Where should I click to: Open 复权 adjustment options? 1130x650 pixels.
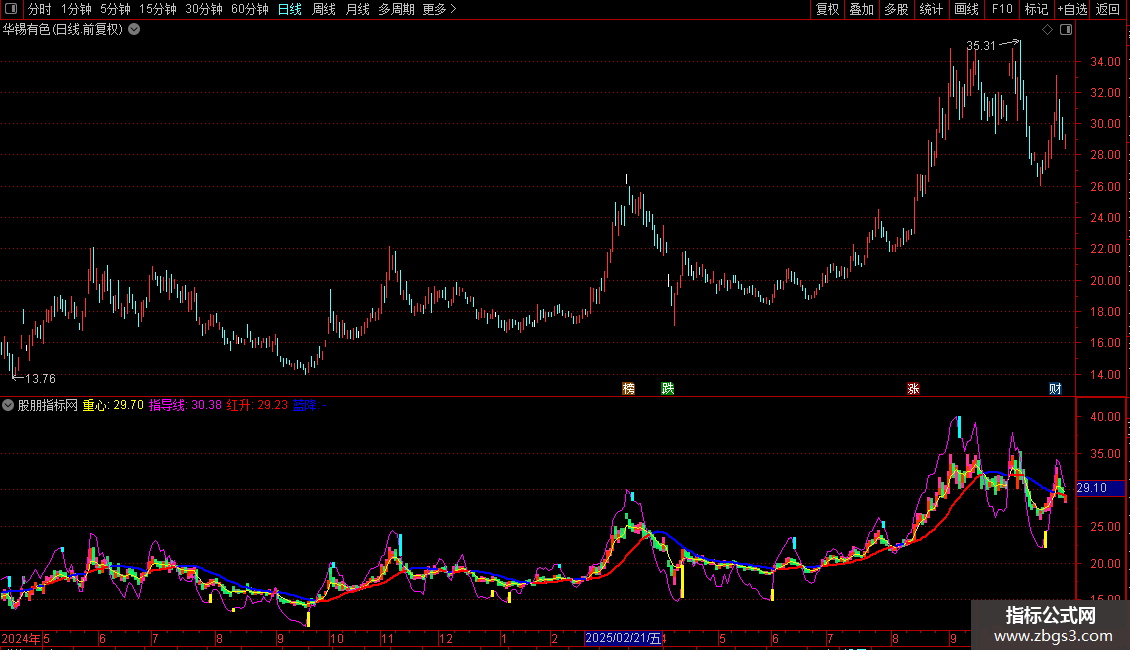[827, 9]
